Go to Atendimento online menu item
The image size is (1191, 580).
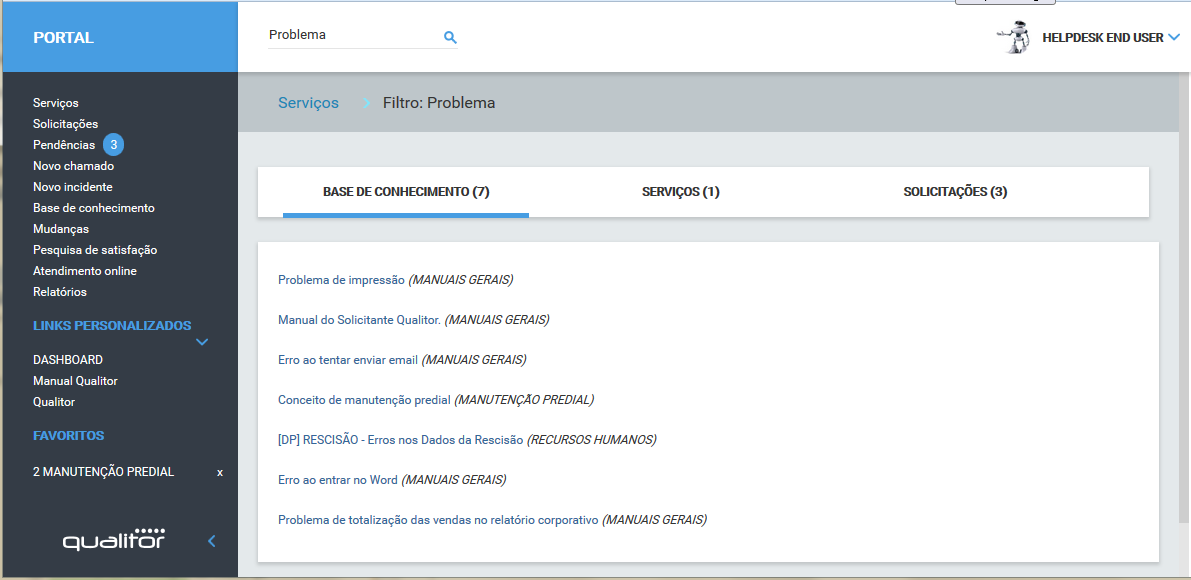[x=84, y=271]
